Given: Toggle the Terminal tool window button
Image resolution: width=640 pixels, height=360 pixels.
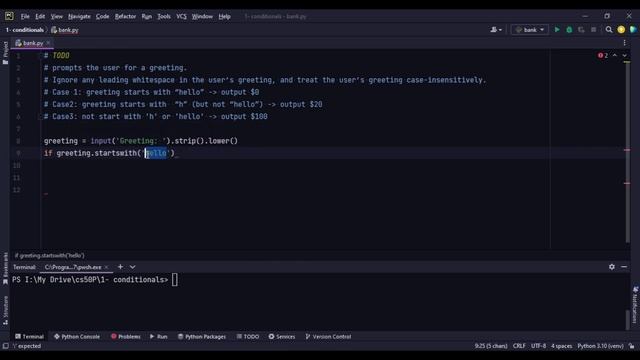Looking at the screenshot, I should point(29,337).
